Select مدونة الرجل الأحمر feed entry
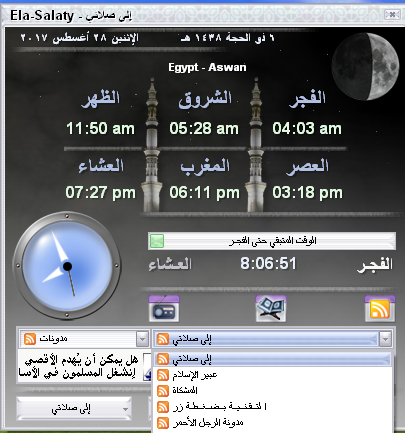The width and height of the screenshot is (405, 433). point(272,423)
